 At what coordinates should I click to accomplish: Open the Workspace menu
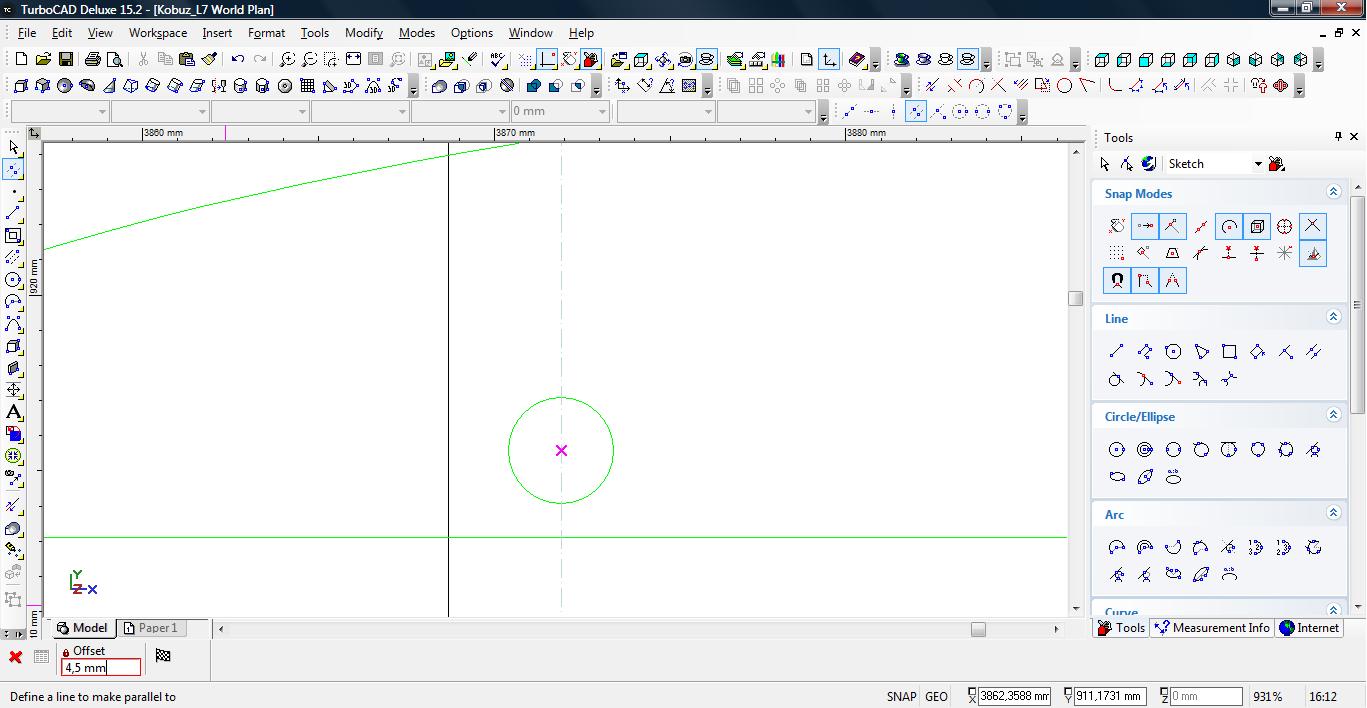point(157,33)
